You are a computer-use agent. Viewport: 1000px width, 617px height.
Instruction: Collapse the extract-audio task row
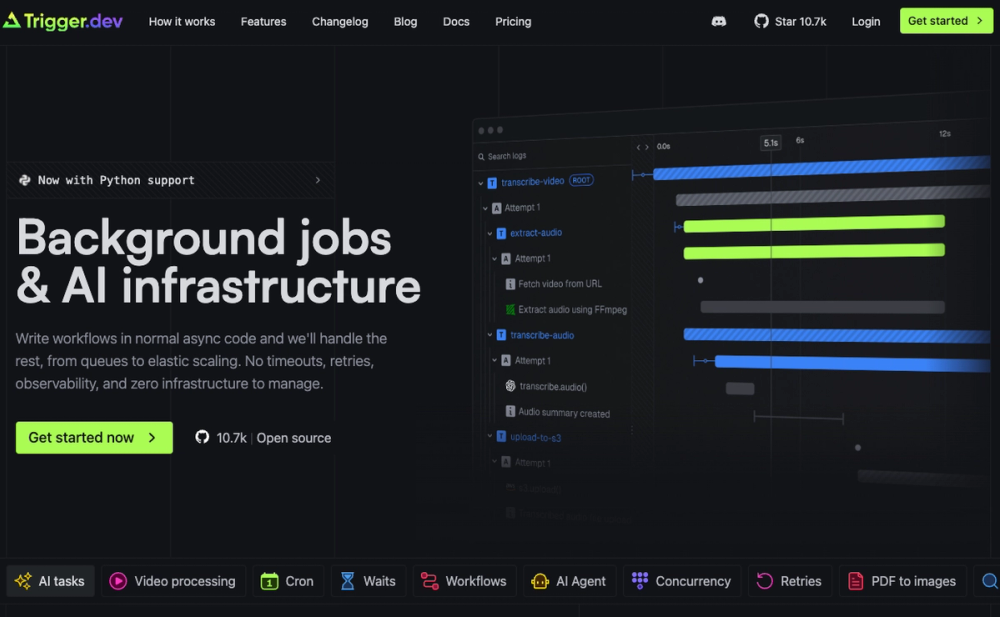[x=490, y=234]
